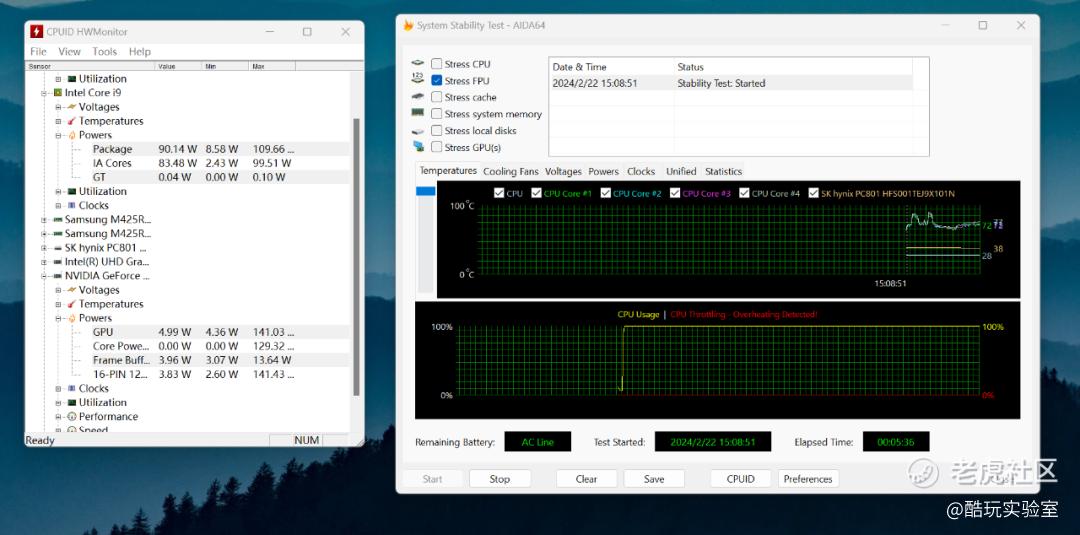This screenshot has height=535, width=1080.
Task: Click the Save button in AIDA64
Action: pos(654,479)
